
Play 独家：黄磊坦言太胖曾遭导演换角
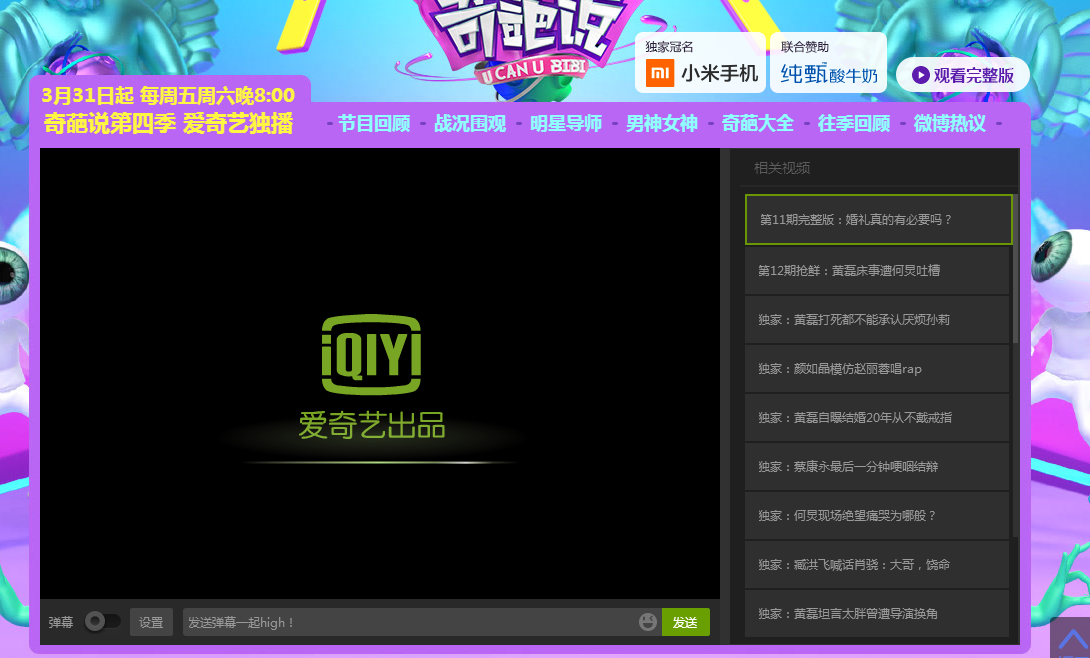point(877,614)
